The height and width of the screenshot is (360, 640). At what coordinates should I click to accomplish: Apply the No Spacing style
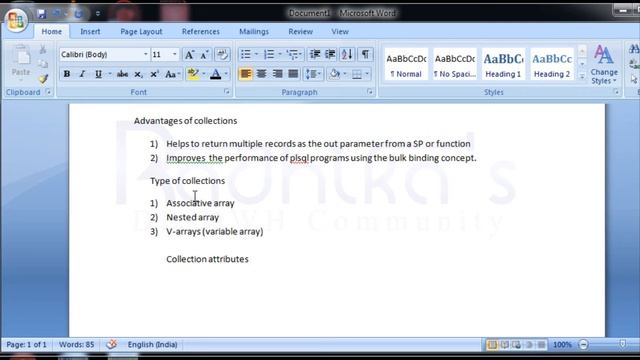tap(455, 64)
